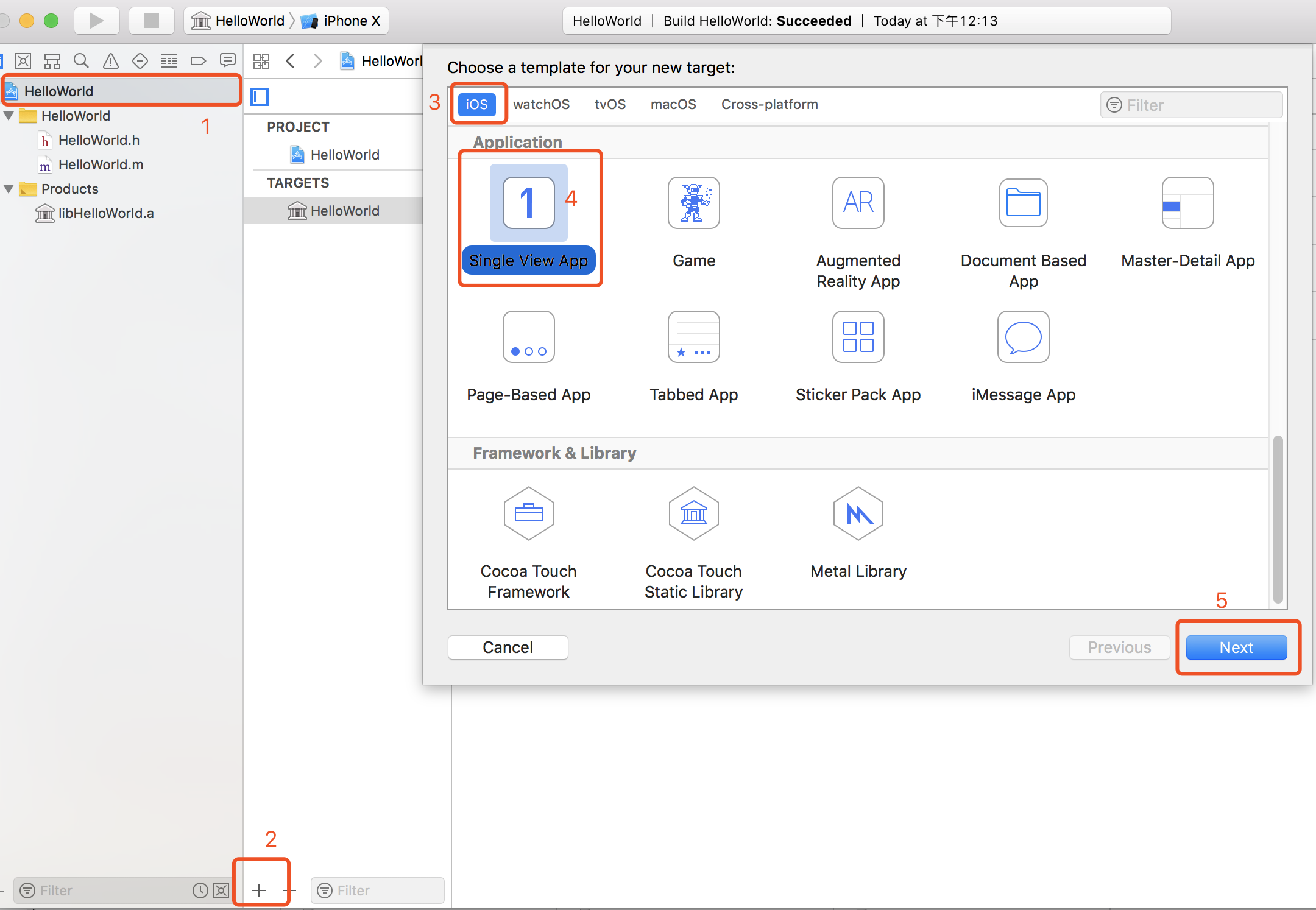Open the Issue navigator warning icon

110,61
